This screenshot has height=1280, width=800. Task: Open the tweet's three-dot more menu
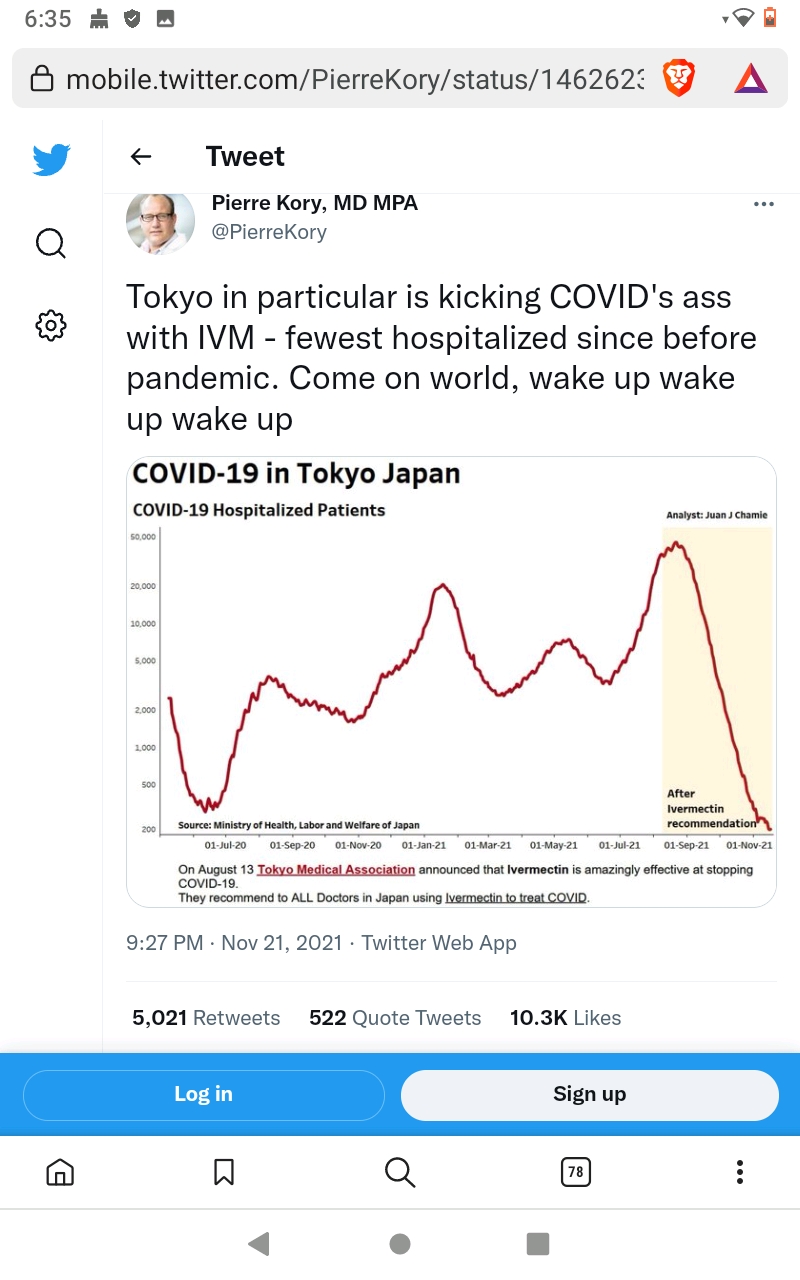(763, 204)
